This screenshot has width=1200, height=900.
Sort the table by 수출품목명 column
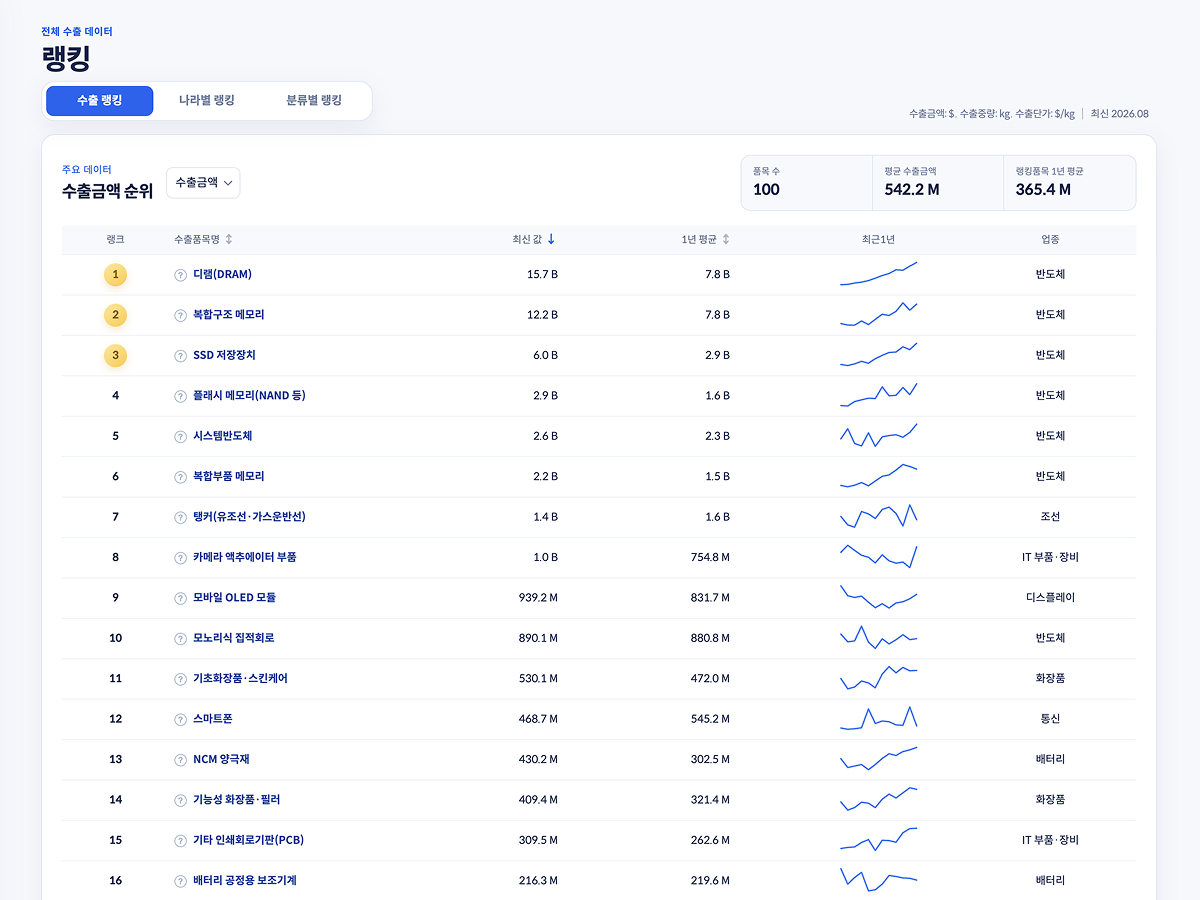click(203, 240)
